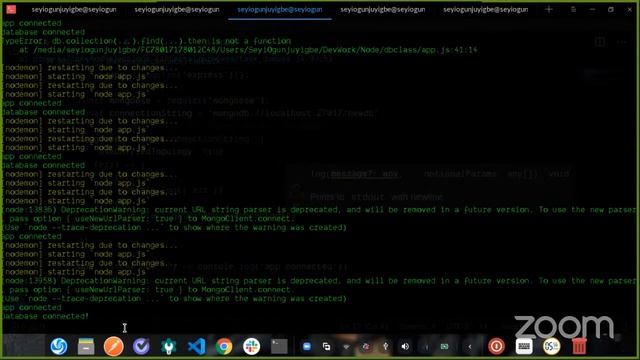
Task: Maximize the terminal window
Action: point(611,9)
